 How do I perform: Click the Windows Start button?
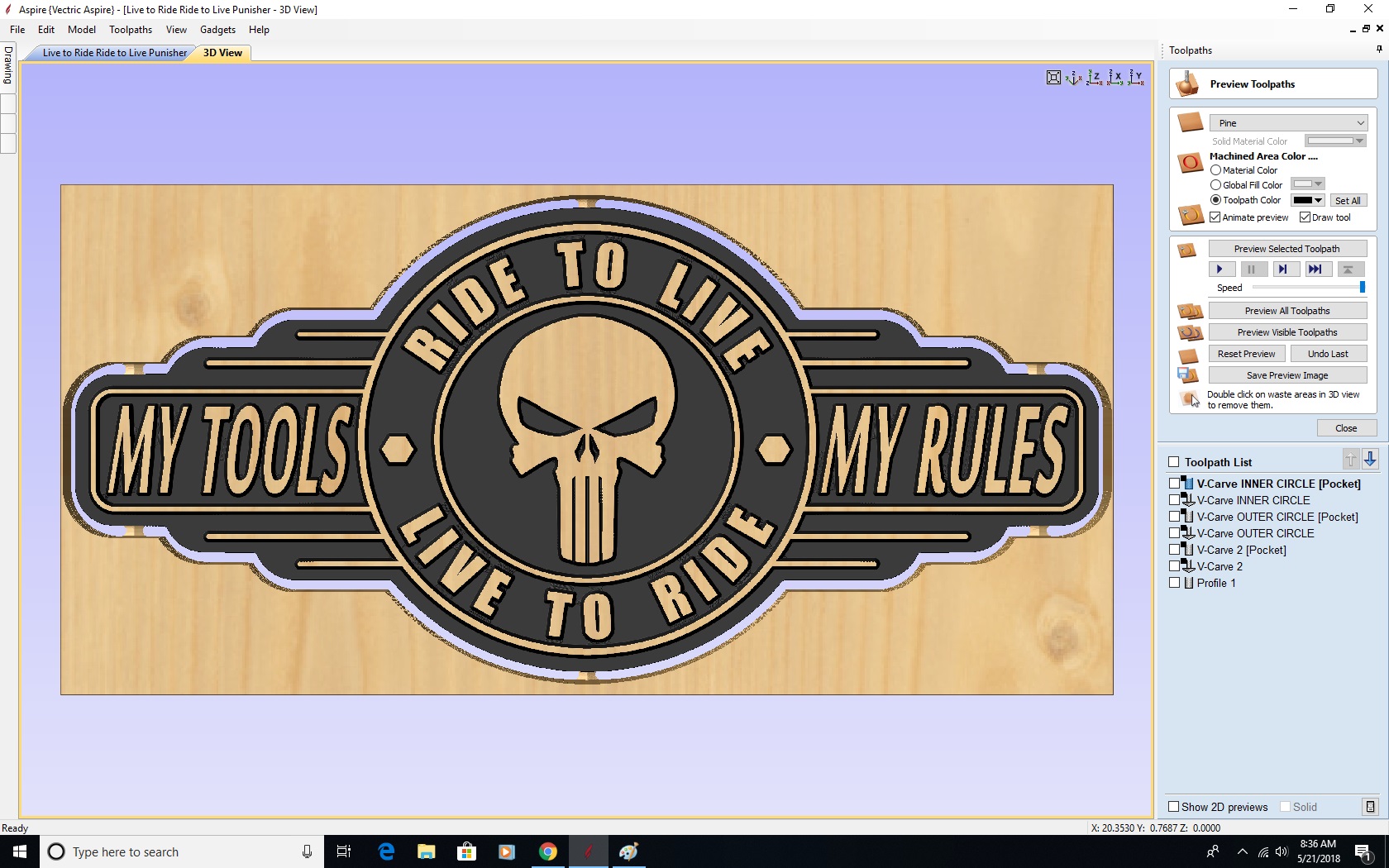point(20,851)
